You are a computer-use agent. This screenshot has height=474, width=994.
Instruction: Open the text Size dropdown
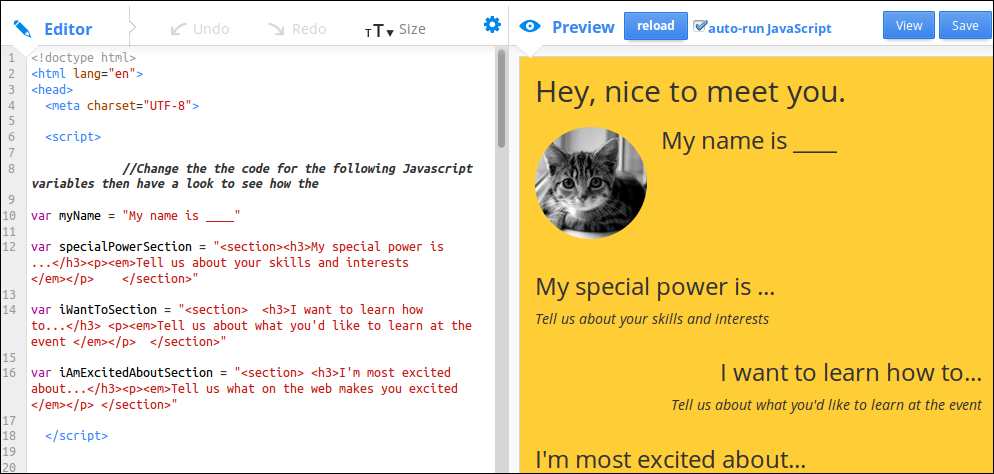coord(395,29)
